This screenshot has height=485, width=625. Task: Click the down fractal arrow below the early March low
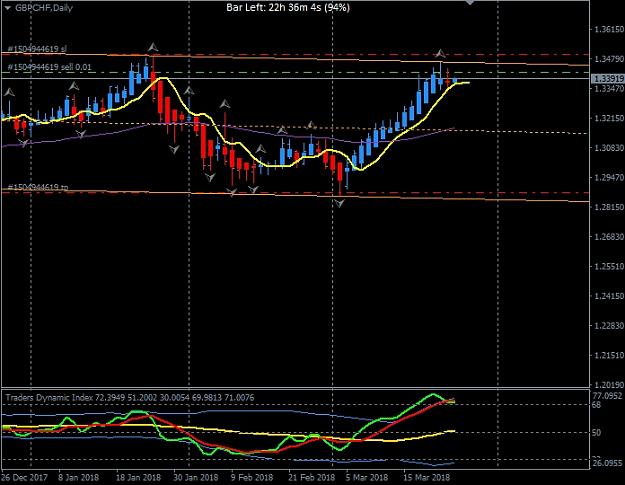pos(340,204)
